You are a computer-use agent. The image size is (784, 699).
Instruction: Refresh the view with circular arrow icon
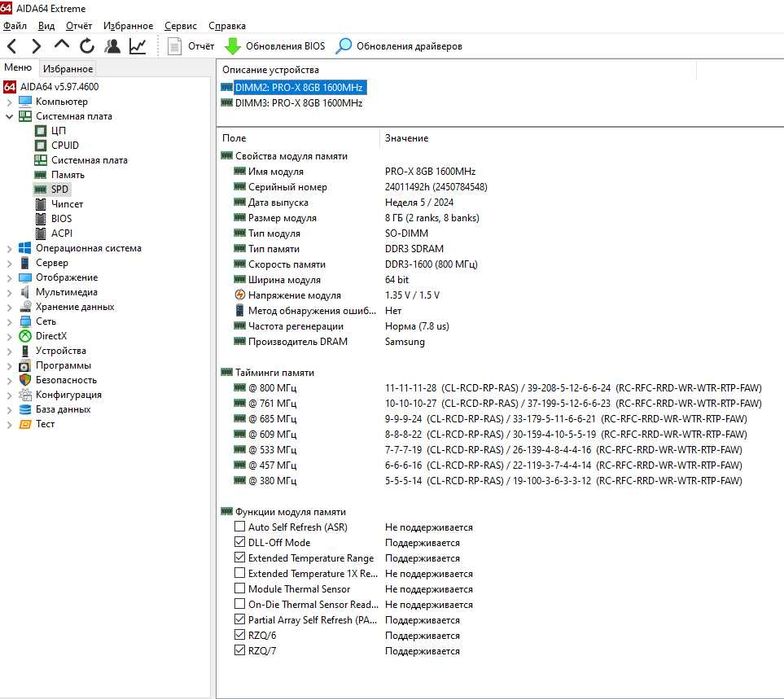coord(87,46)
